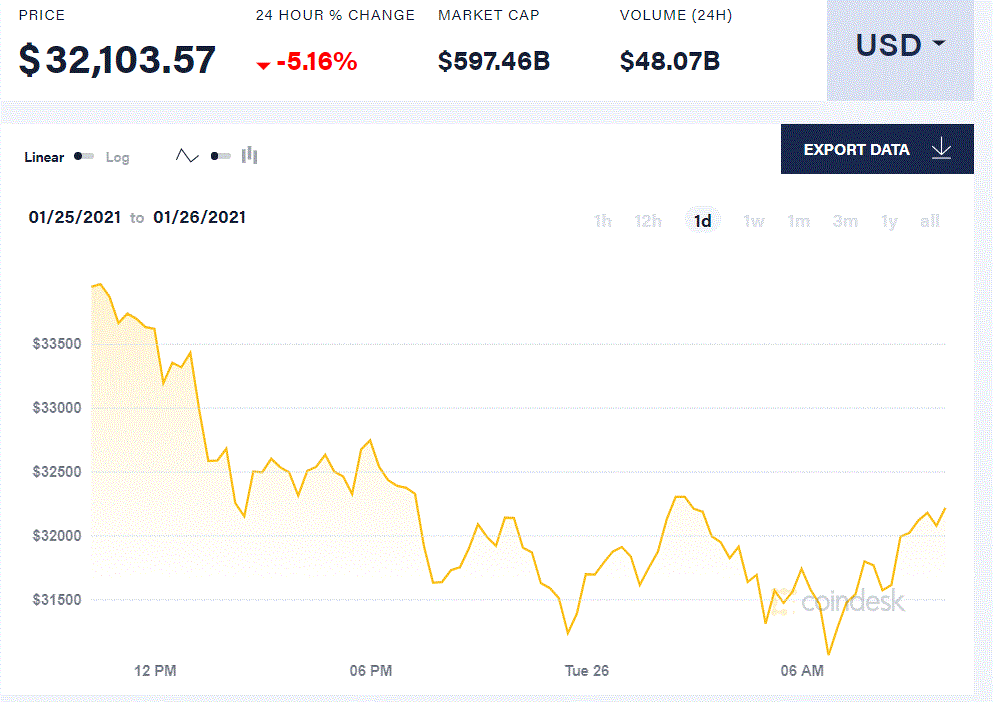
Task: Click the $31500 y-axis label
Action: 57,600
